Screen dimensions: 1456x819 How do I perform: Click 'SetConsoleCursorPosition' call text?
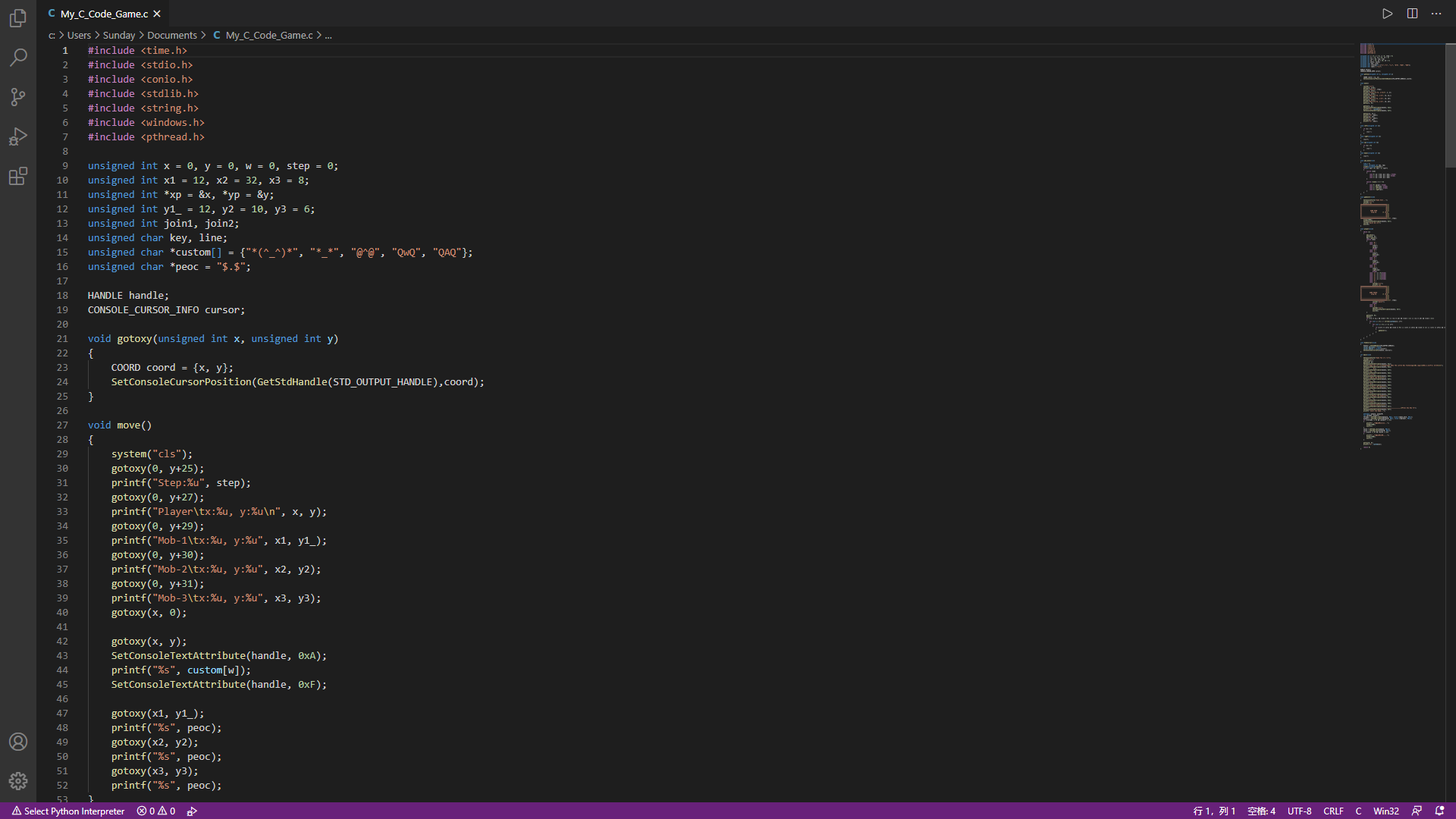(x=181, y=382)
